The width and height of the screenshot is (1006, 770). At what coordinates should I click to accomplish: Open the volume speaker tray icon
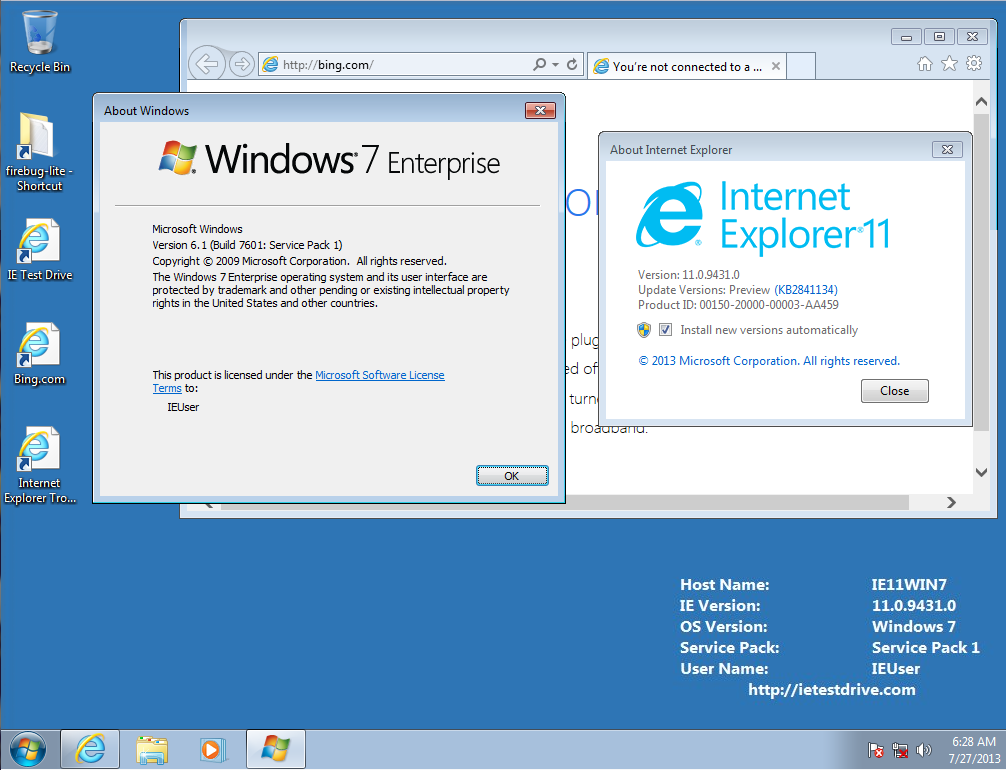click(924, 749)
